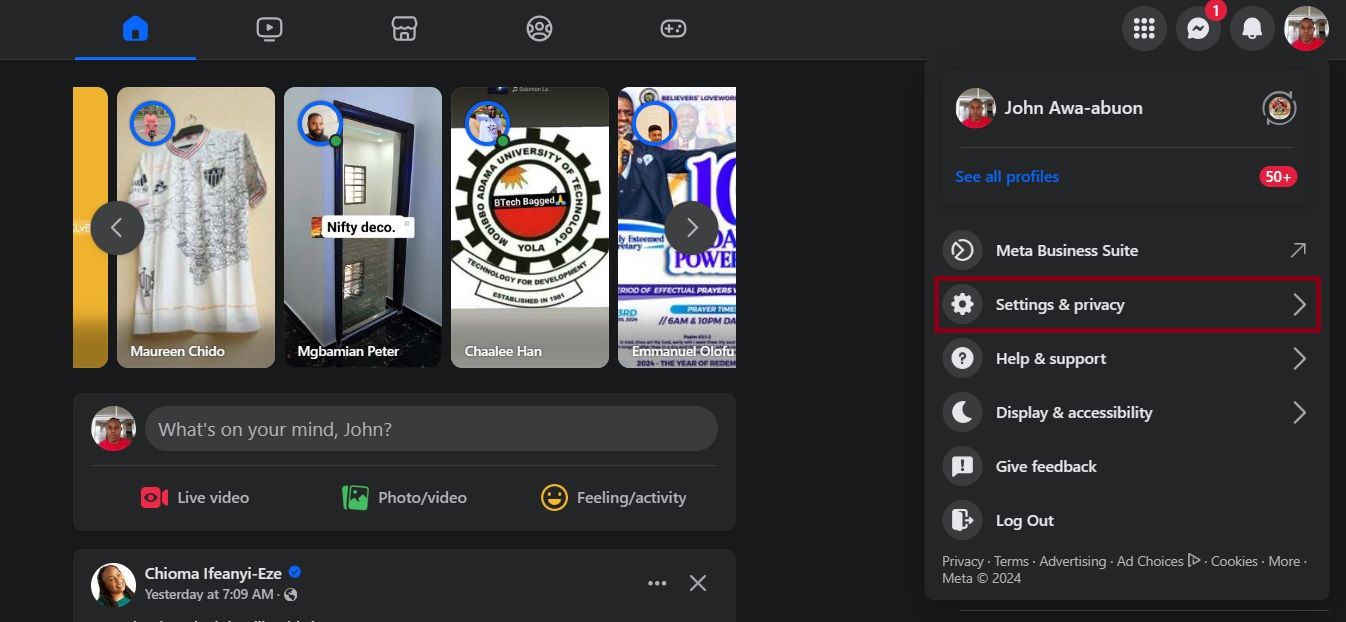The height and width of the screenshot is (622, 1346).
Task: Expand Settings & privacy
Action: (1126, 304)
